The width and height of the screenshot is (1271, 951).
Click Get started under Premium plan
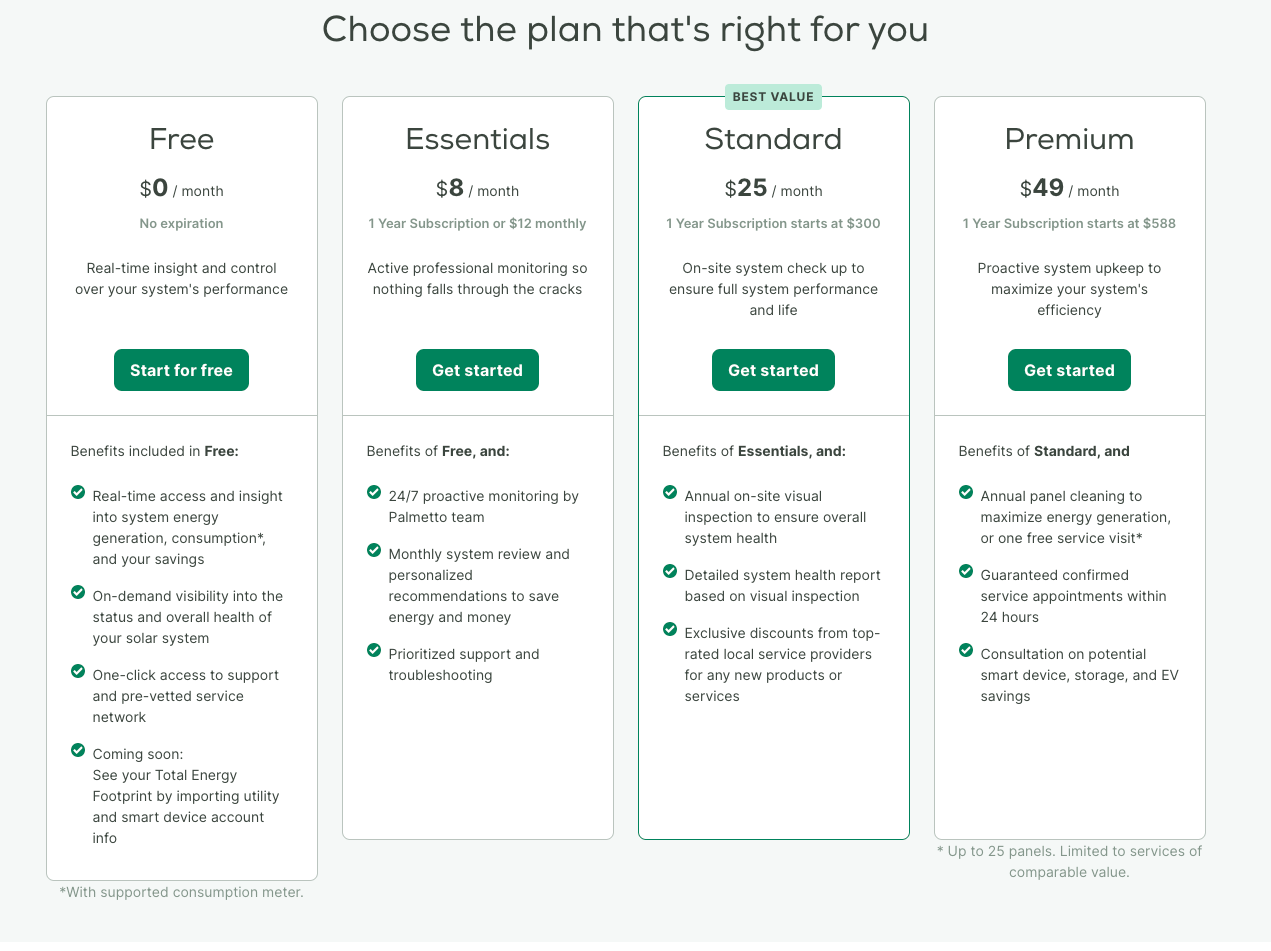pos(1069,370)
